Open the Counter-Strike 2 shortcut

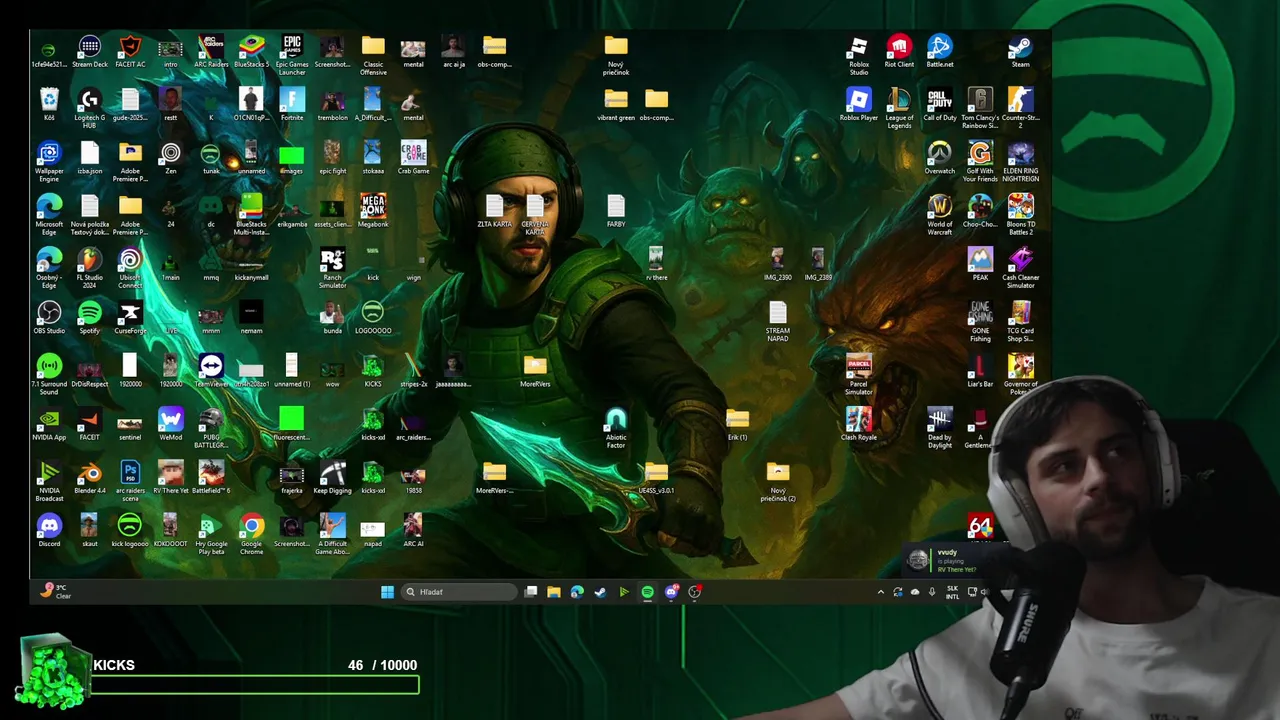tap(1020, 108)
